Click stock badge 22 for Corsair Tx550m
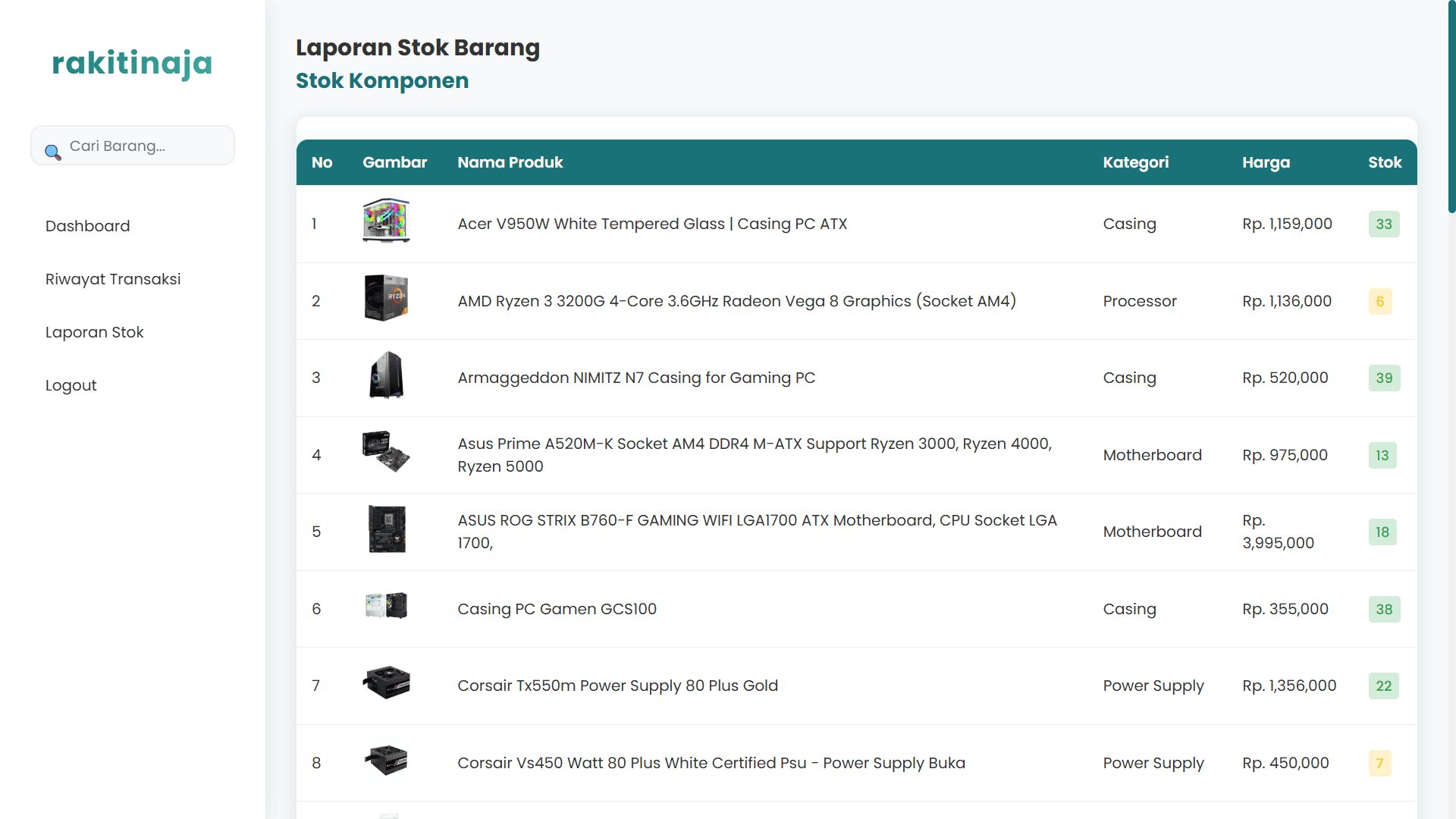 [1384, 686]
